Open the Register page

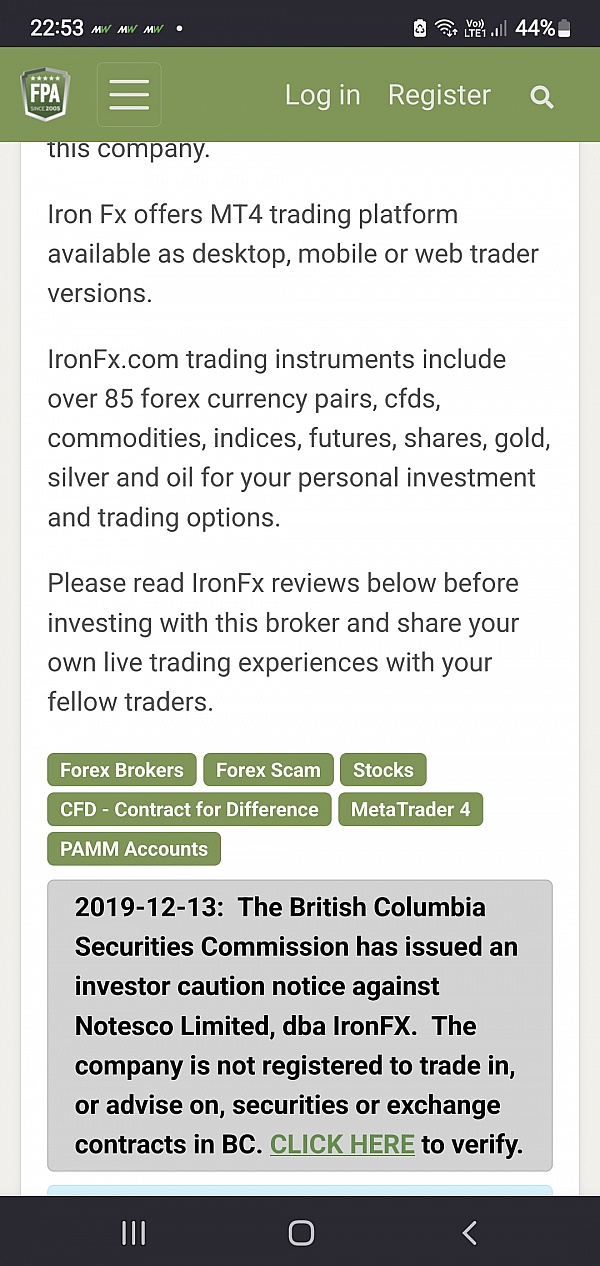[439, 95]
